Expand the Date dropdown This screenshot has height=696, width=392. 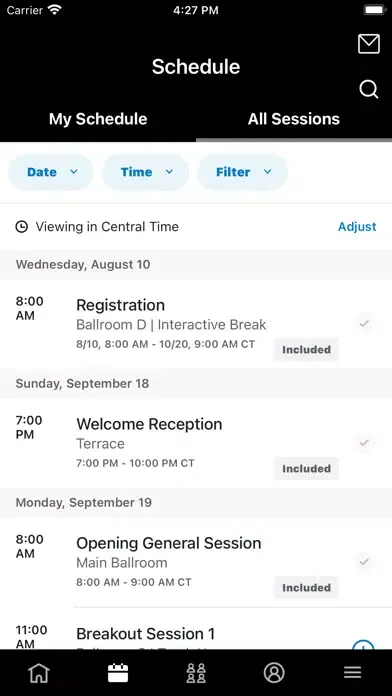[x=51, y=172]
